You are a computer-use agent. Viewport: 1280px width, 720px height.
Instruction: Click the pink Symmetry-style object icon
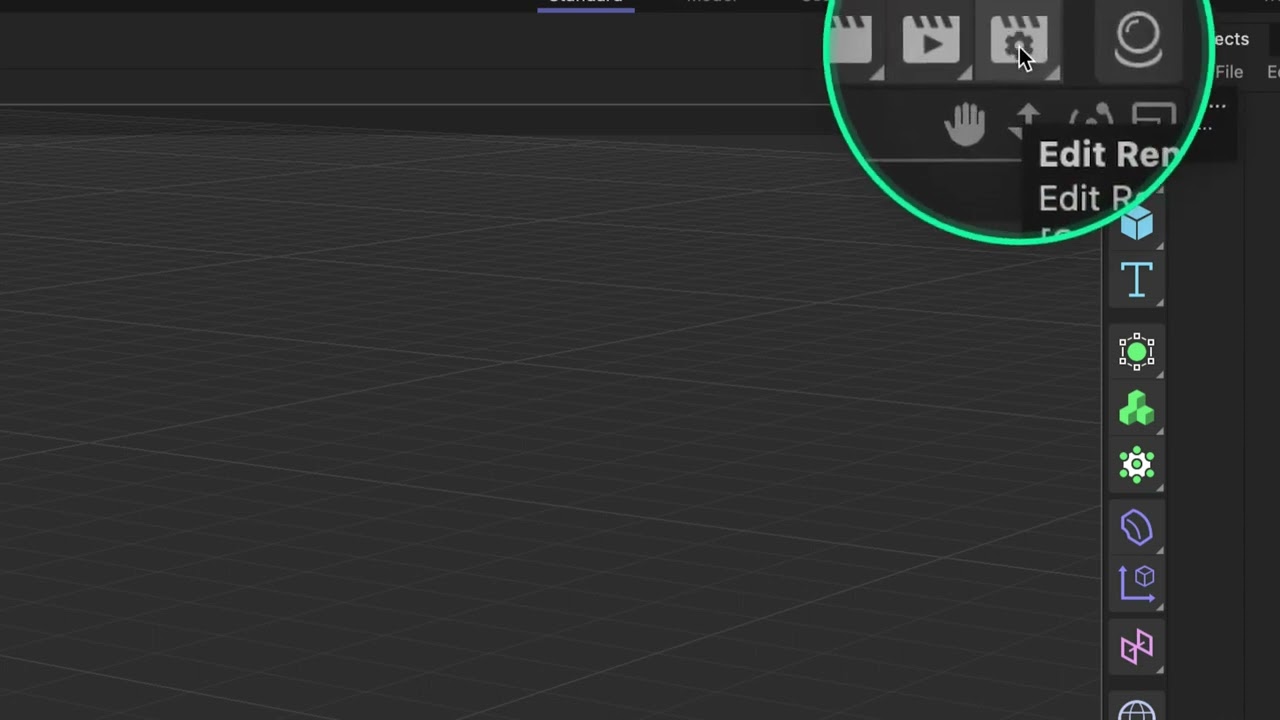pos(1137,647)
